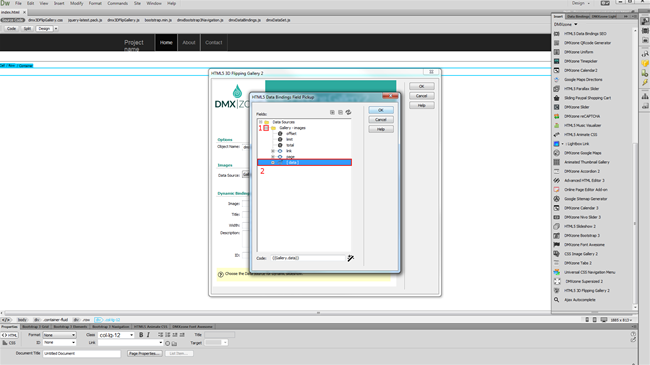Click OK in the Field Pickup dialog

pos(381,110)
